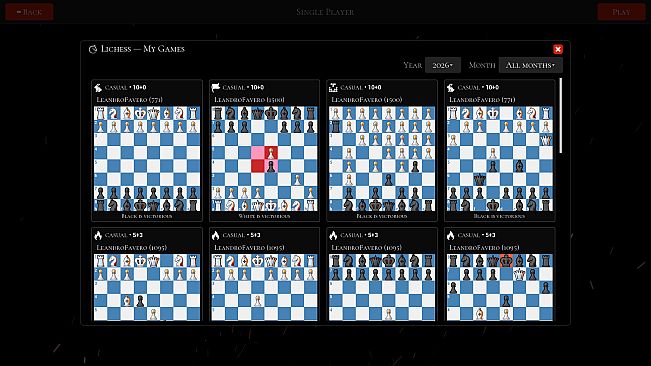Click the flag icon on LeandroFavero (1500) card
Image resolution: width=651 pixels, height=366 pixels.
click(215, 88)
